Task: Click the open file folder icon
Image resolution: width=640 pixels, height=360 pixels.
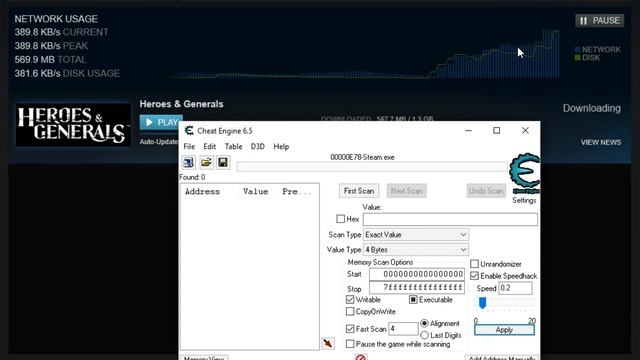Action: pos(206,162)
